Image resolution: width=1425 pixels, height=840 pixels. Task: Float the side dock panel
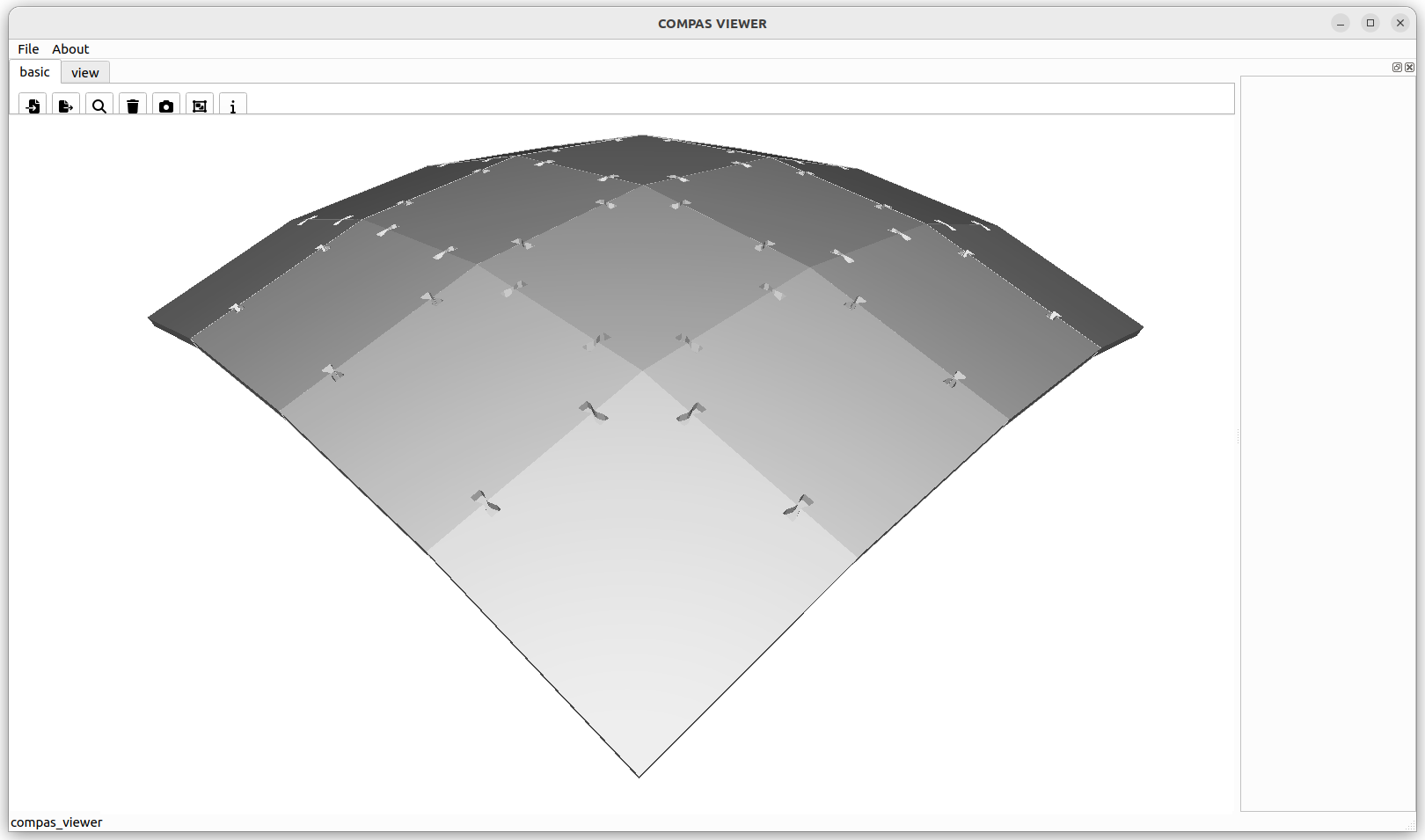1397,68
